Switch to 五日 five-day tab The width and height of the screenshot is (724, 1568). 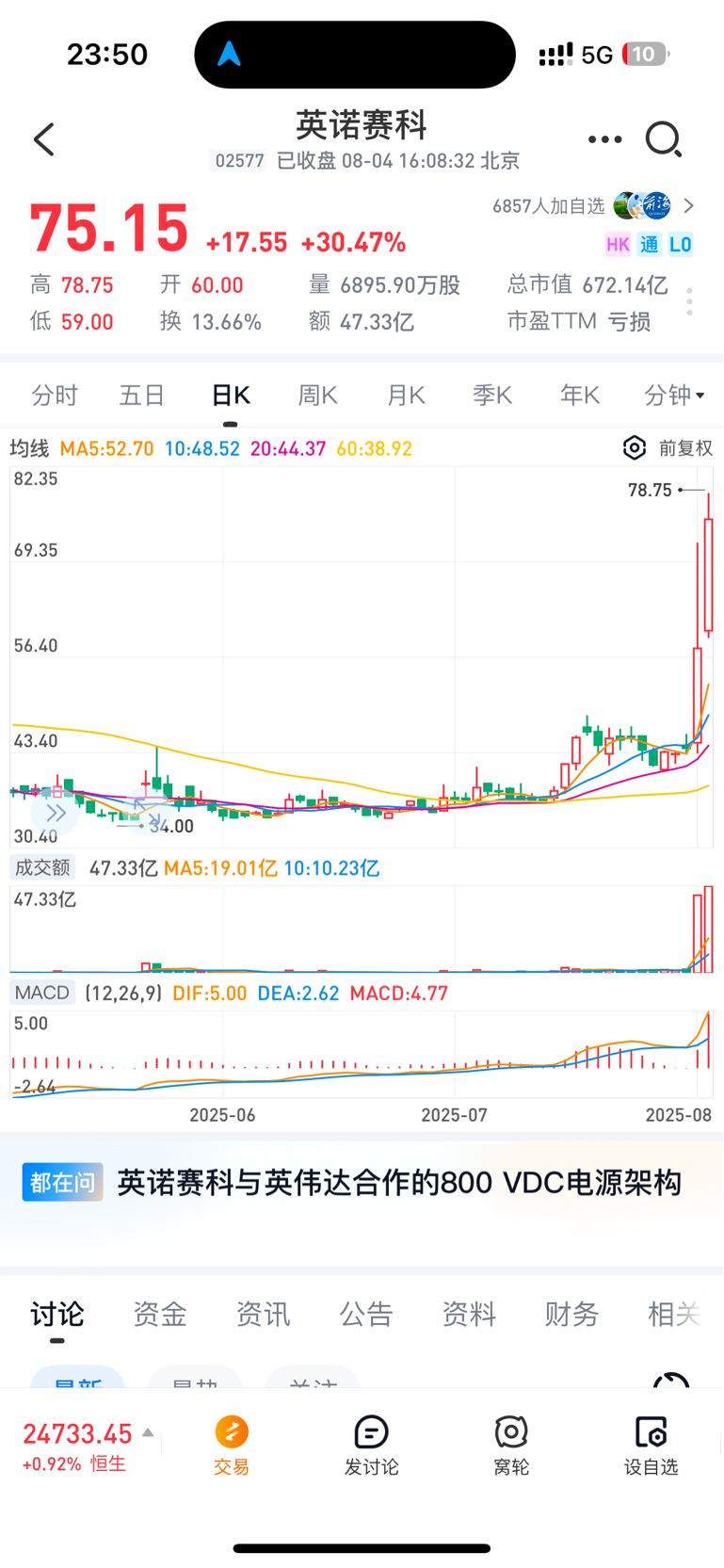tap(142, 396)
